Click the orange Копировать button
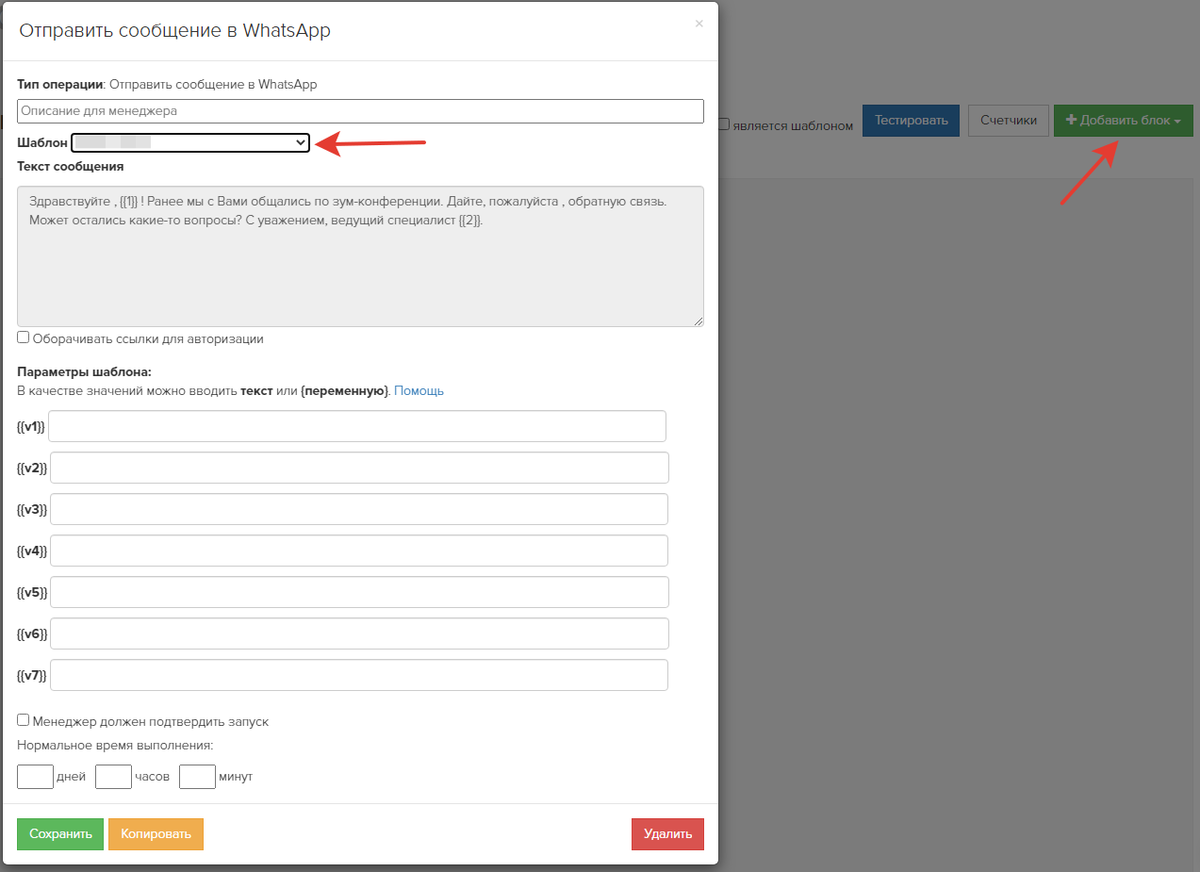 click(156, 834)
